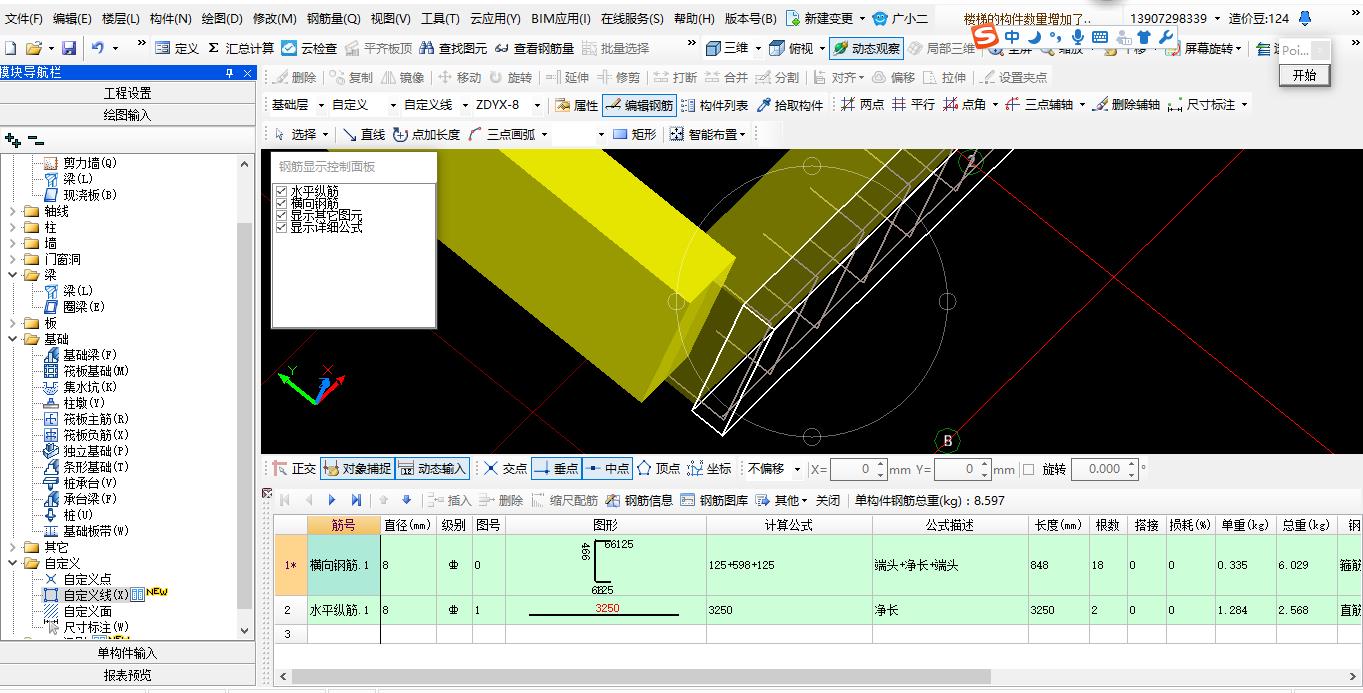
Task: Open 查看钢筋量 view rebar quantity
Action: click(x=534, y=48)
